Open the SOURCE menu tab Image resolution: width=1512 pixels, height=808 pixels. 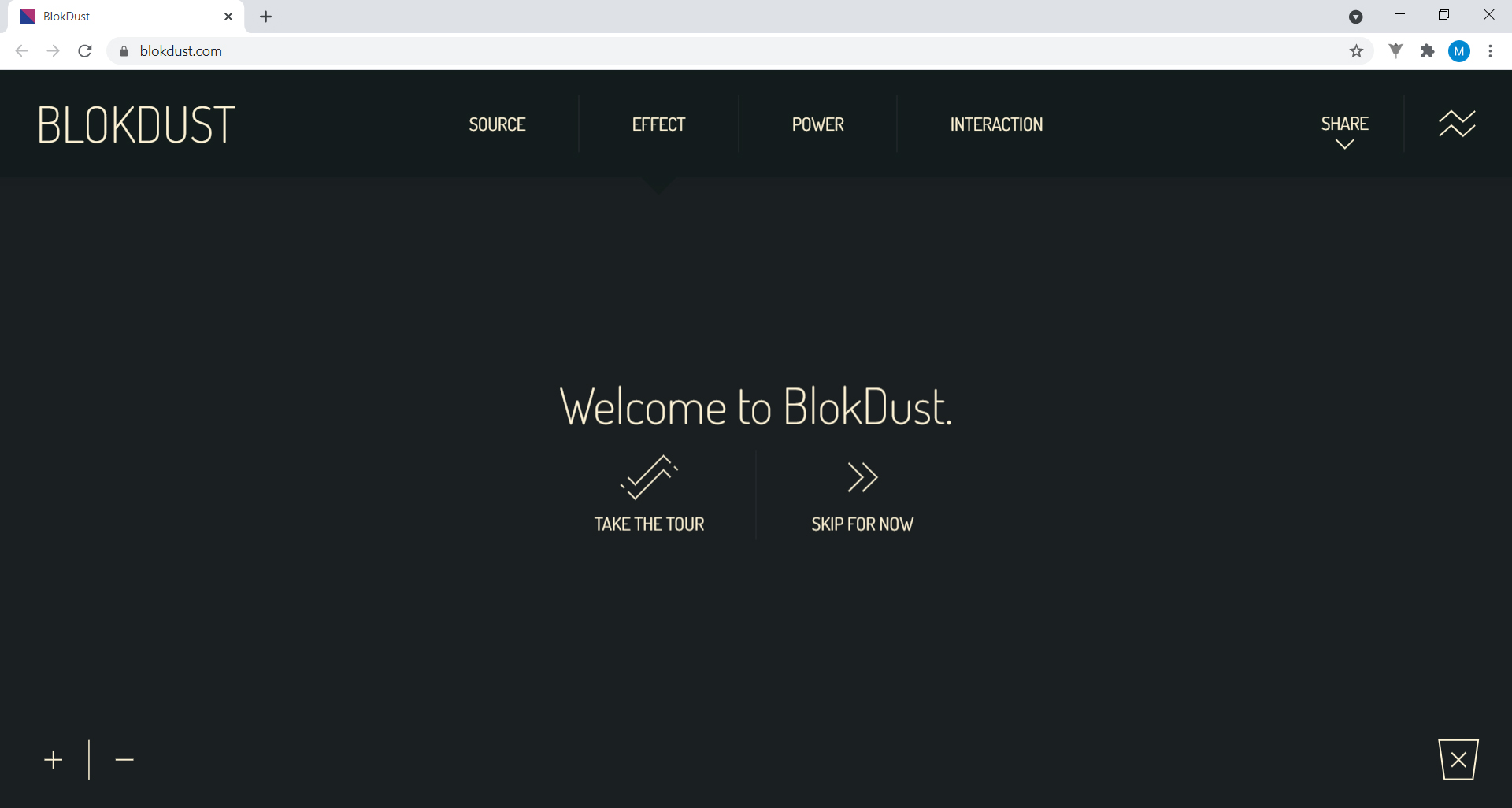(x=497, y=124)
